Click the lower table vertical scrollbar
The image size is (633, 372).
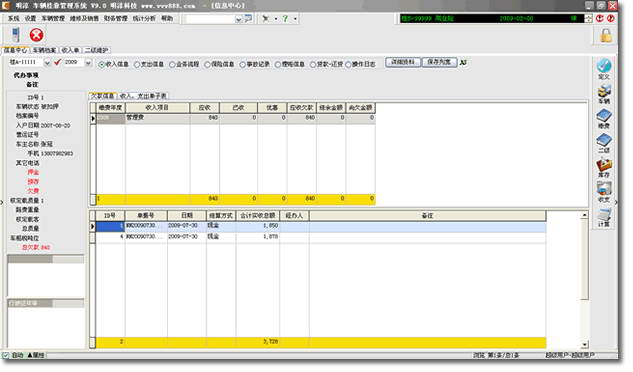[x=584, y=280]
